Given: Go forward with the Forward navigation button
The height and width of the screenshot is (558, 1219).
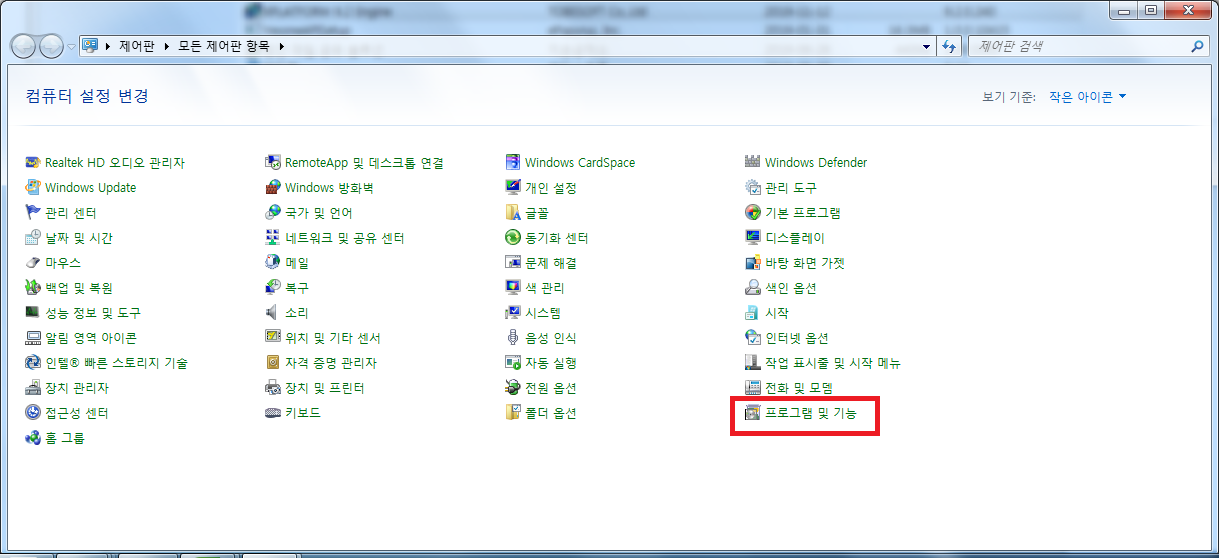Looking at the screenshot, I should pos(51,46).
